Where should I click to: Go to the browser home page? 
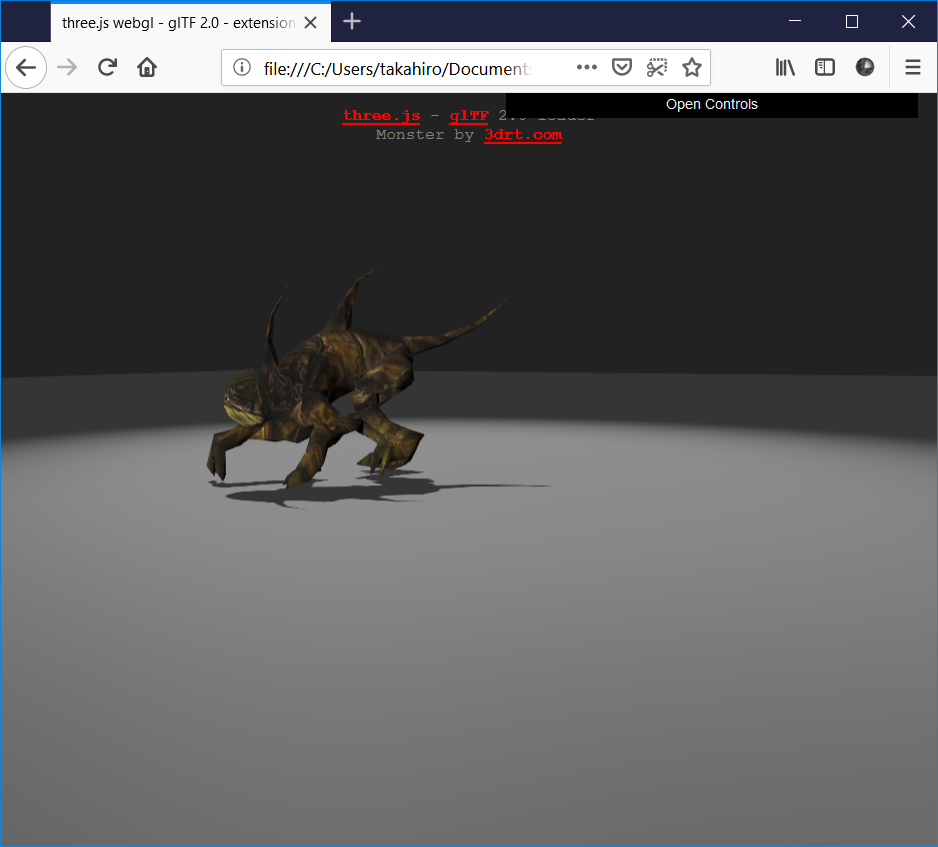point(147,68)
